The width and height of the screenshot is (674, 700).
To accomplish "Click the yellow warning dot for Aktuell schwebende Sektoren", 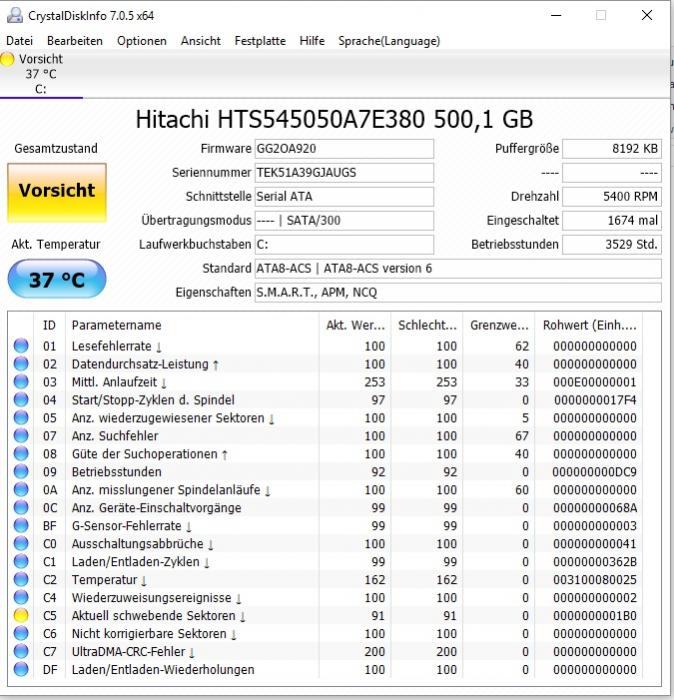I will (21, 616).
